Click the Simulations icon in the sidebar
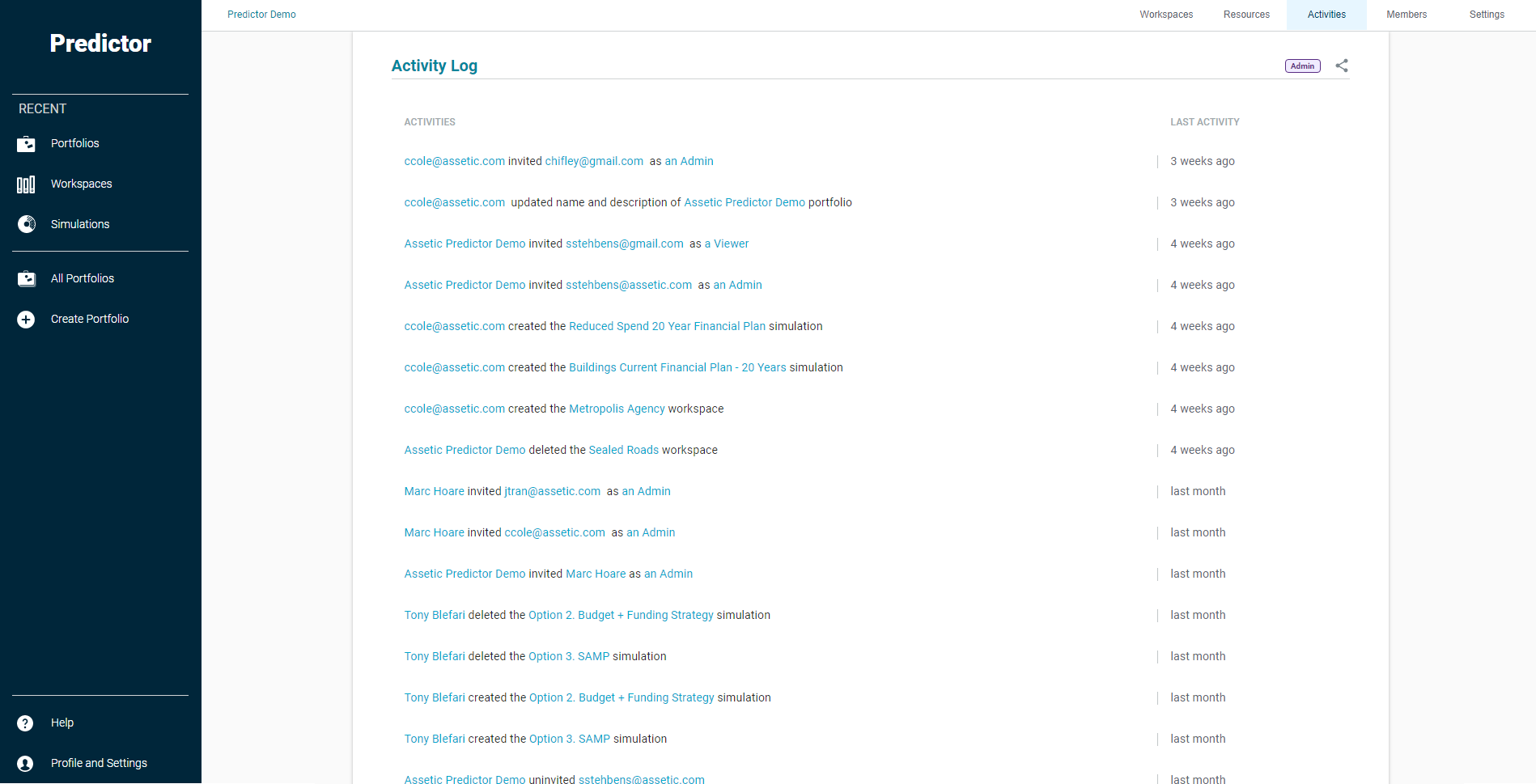1536x784 pixels. (x=27, y=224)
